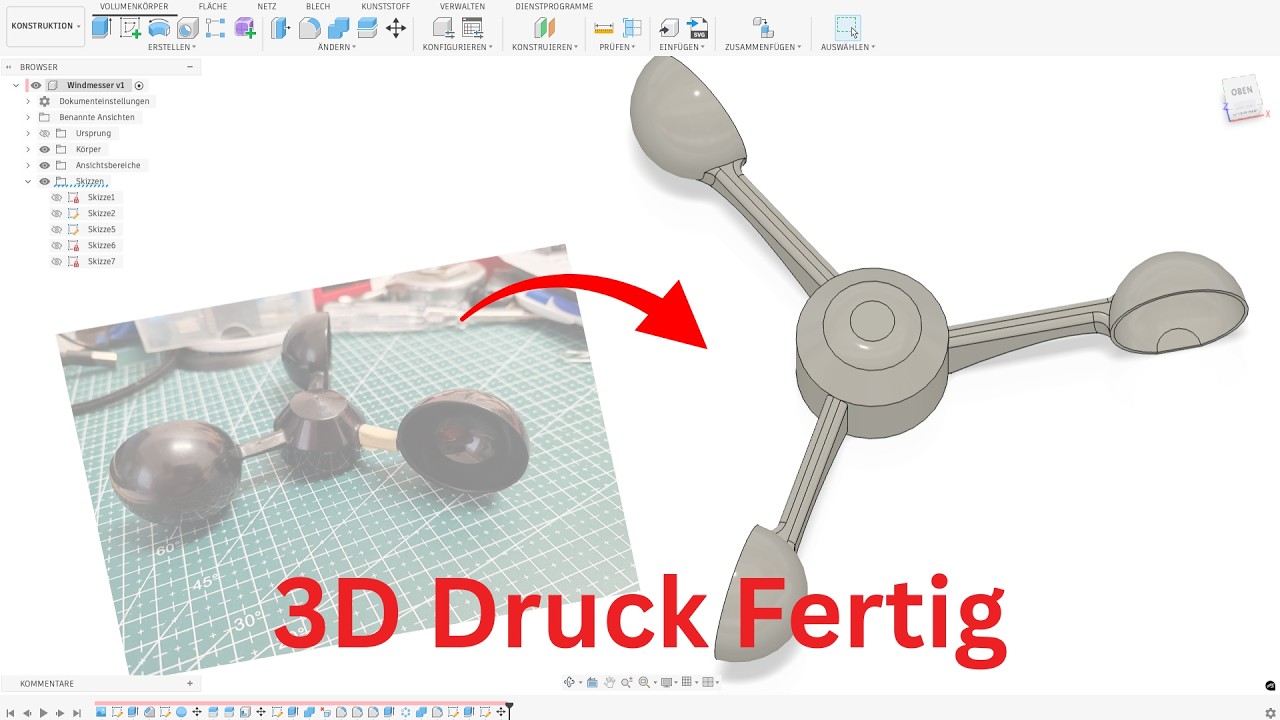Open the Erstellen dropdown menu

[172, 47]
